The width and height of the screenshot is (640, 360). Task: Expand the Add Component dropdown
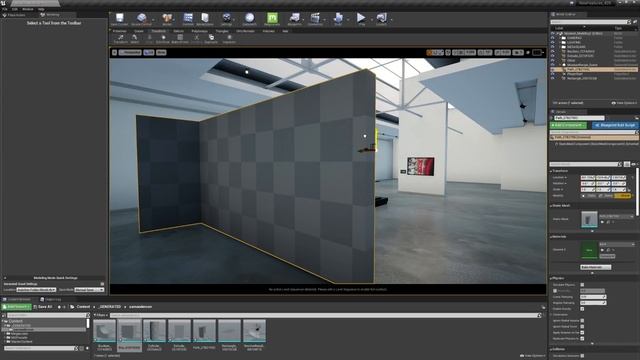point(568,125)
